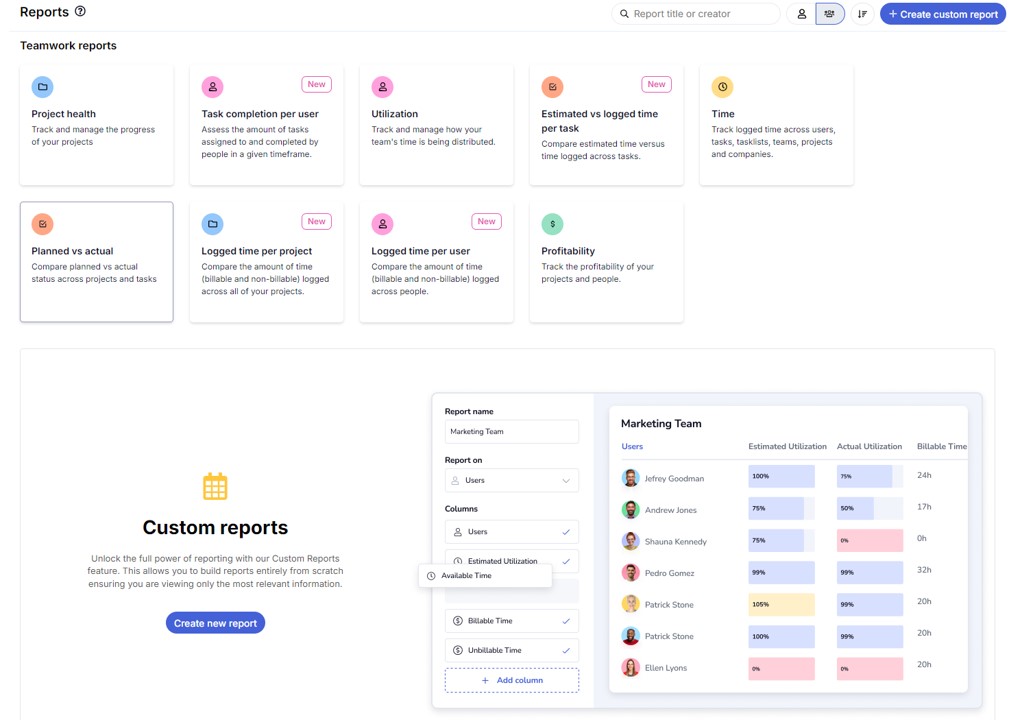Image resolution: width=1022 pixels, height=720 pixels.
Task: Toggle the Unbillable Time column checkmark
Action: (566, 650)
